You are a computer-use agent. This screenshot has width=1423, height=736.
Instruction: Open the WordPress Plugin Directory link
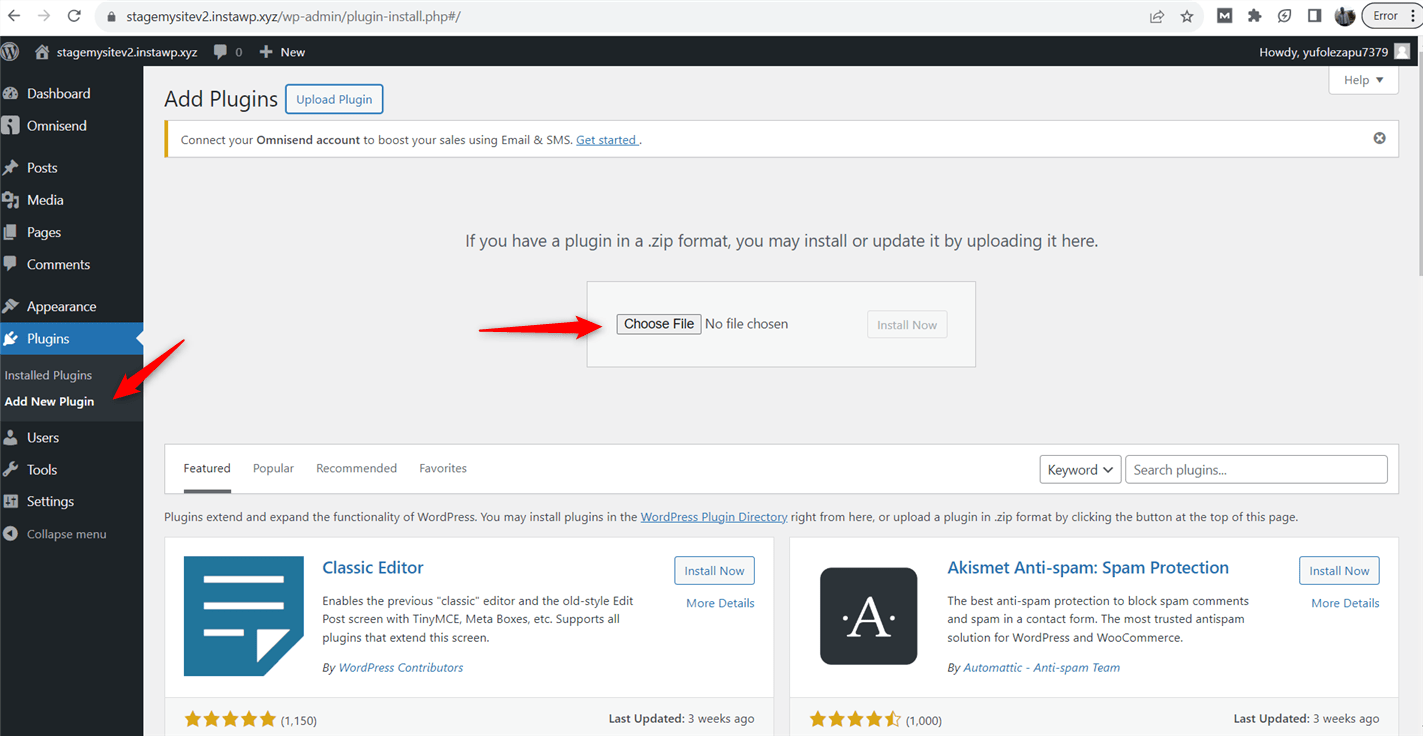click(714, 517)
